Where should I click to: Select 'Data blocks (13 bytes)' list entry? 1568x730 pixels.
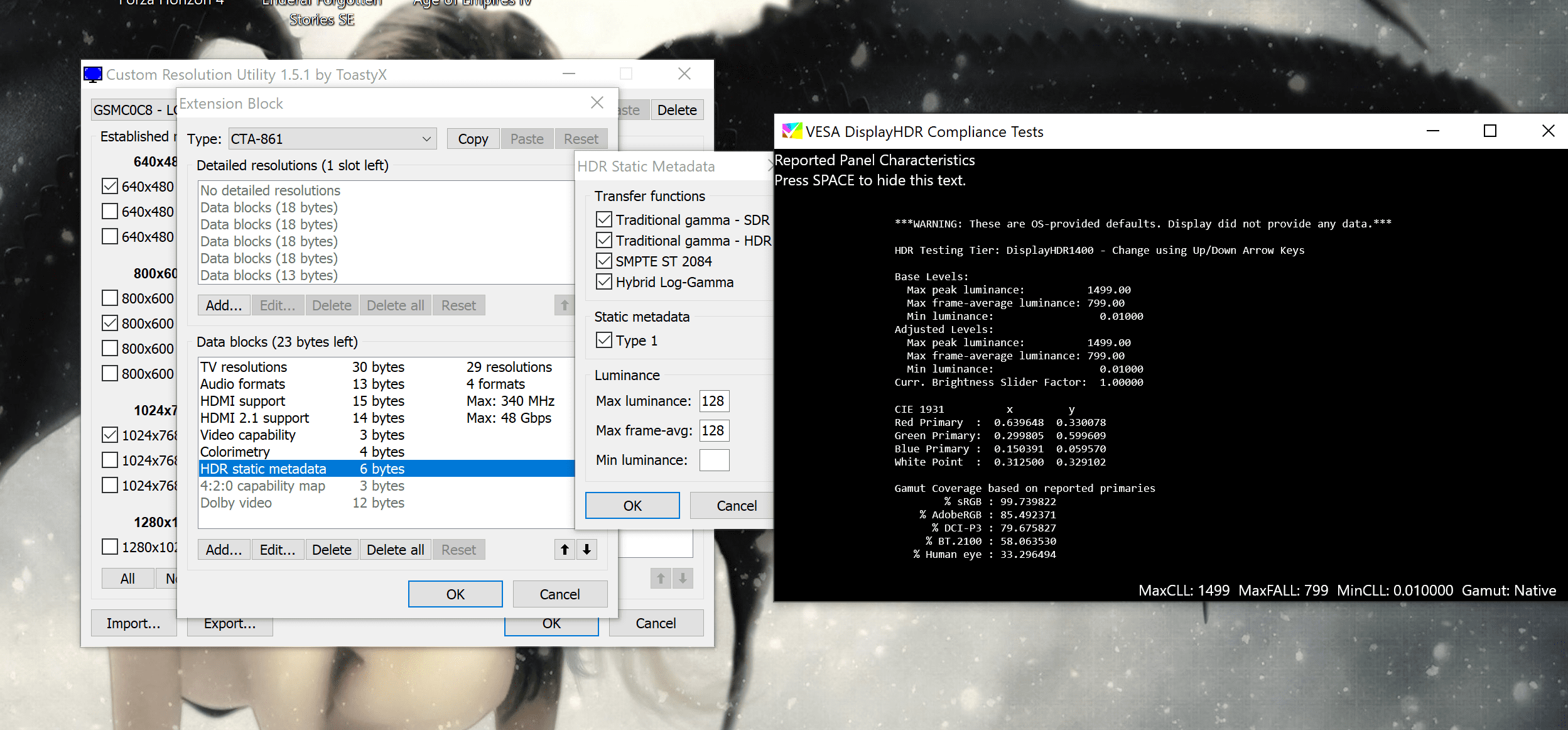386,275
